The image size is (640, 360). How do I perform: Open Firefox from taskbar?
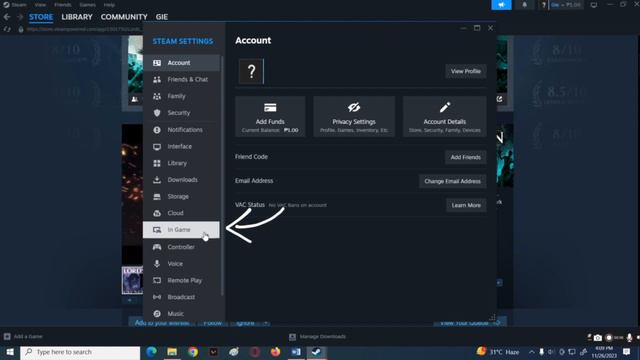pyautogui.click(x=276, y=352)
